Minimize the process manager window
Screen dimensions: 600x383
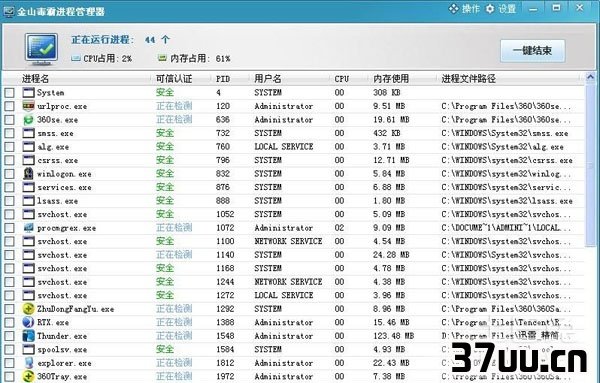[533, 8]
